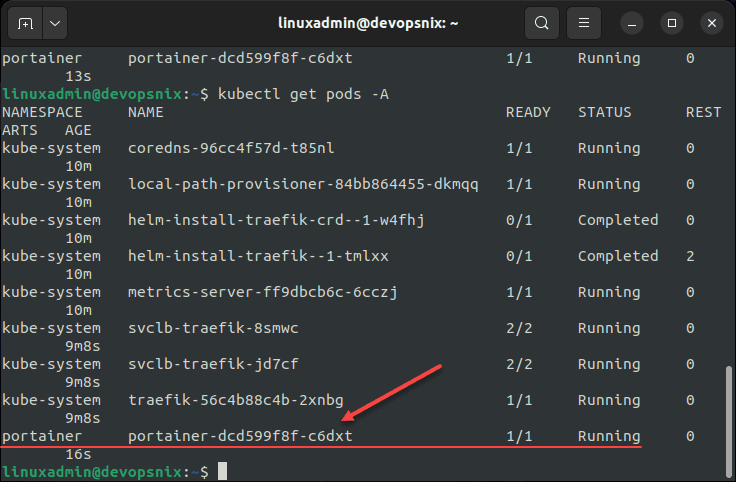
Task: Select underlined pod portainer-dcd599f8f-c6dxt in last row
Action: pos(240,436)
